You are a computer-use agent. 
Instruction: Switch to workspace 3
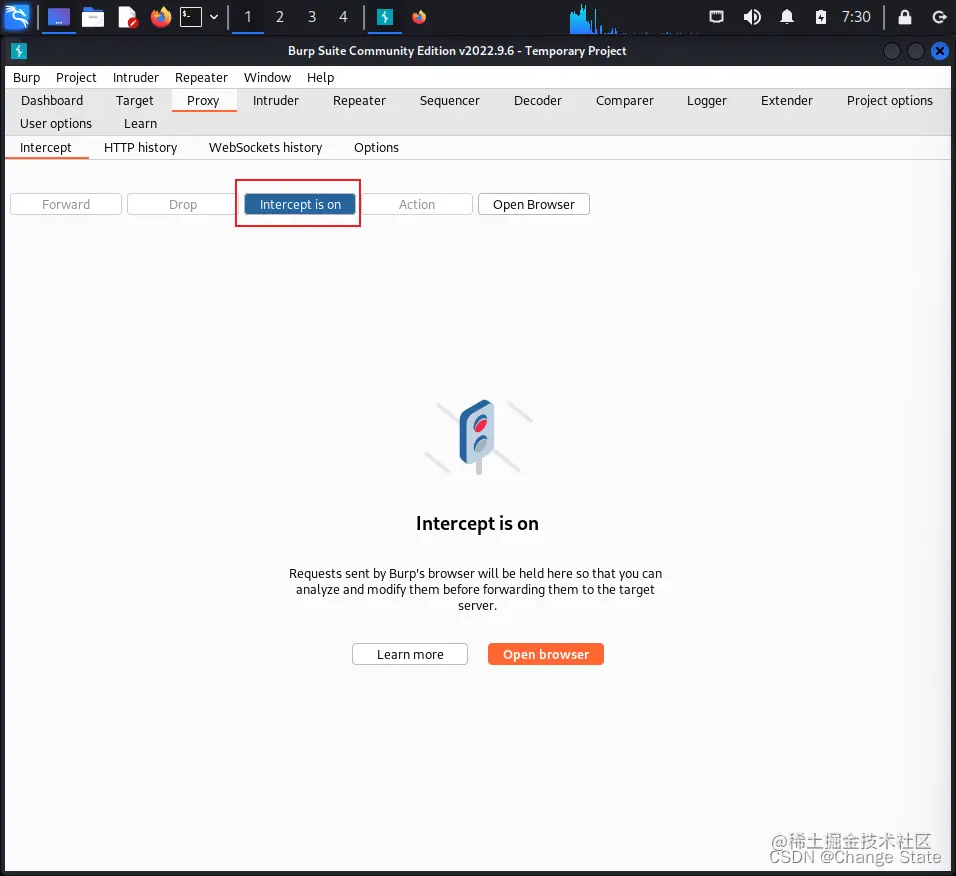312,17
